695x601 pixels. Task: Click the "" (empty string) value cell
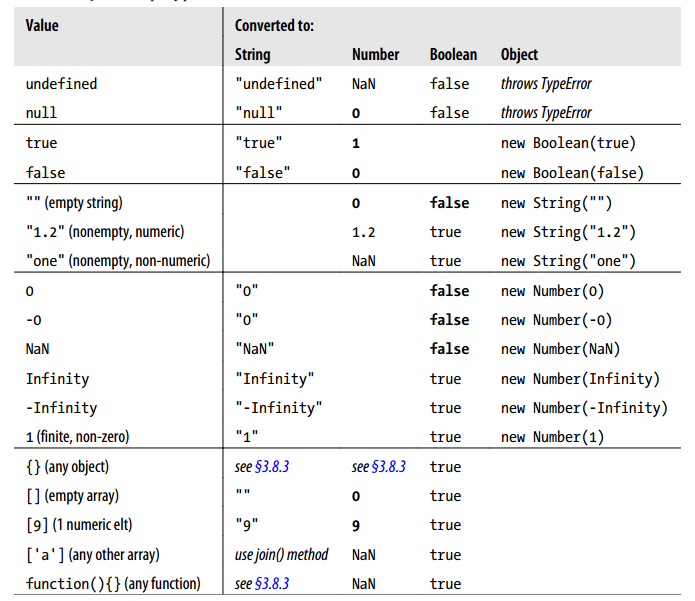pyautogui.click(x=74, y=203)
